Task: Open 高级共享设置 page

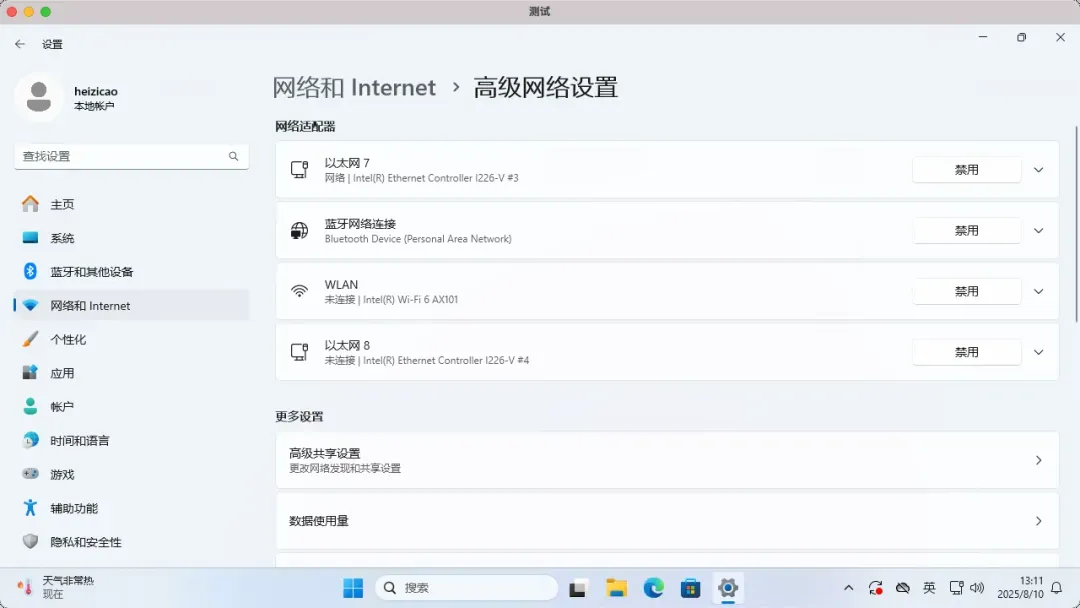Action: tap(666, 460)
